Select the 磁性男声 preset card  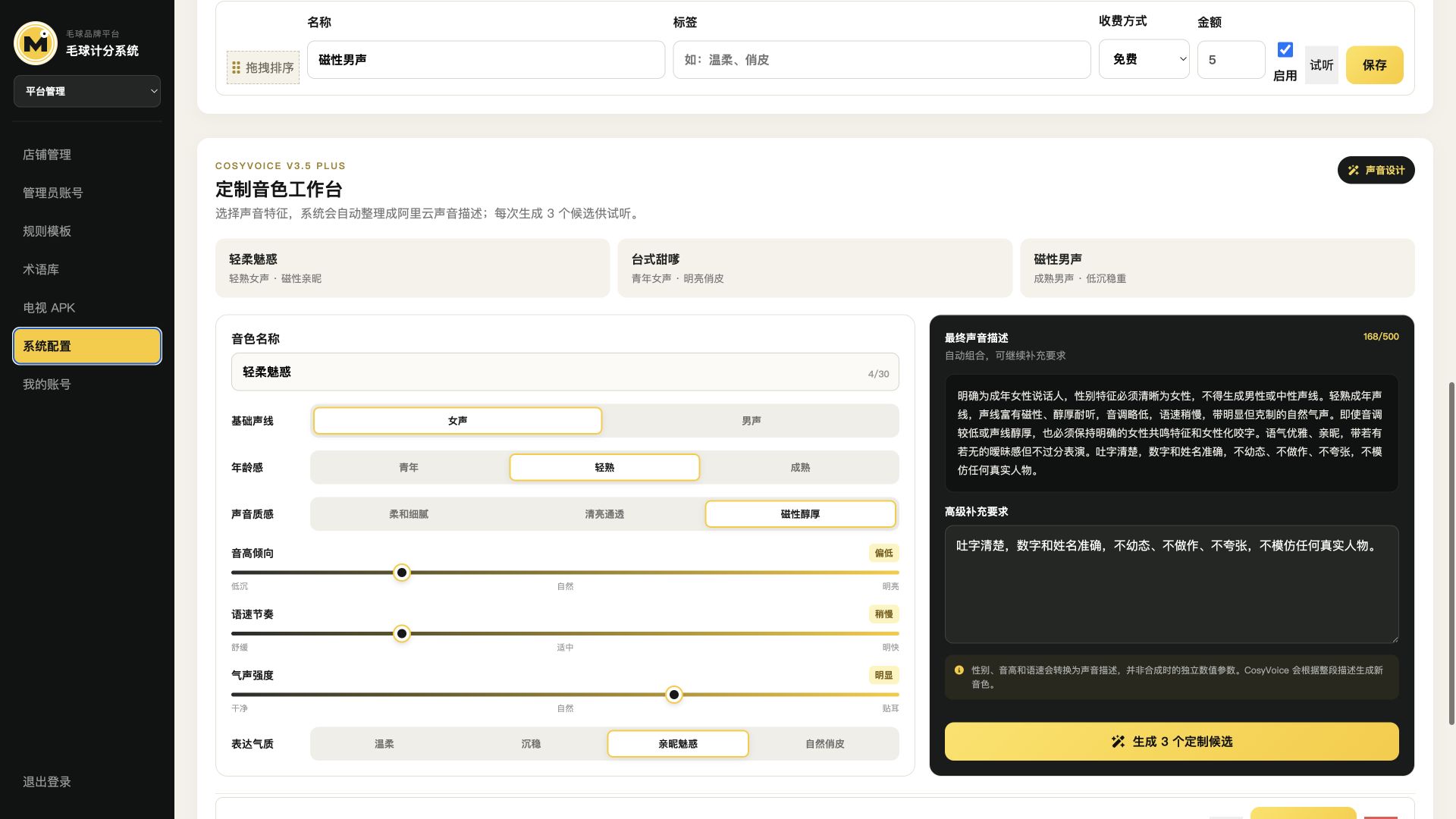1217,268
